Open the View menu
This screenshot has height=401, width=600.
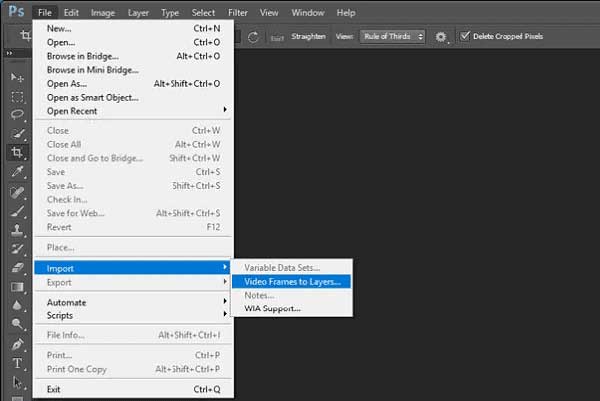pyautogui.click(x=269, y=13)
